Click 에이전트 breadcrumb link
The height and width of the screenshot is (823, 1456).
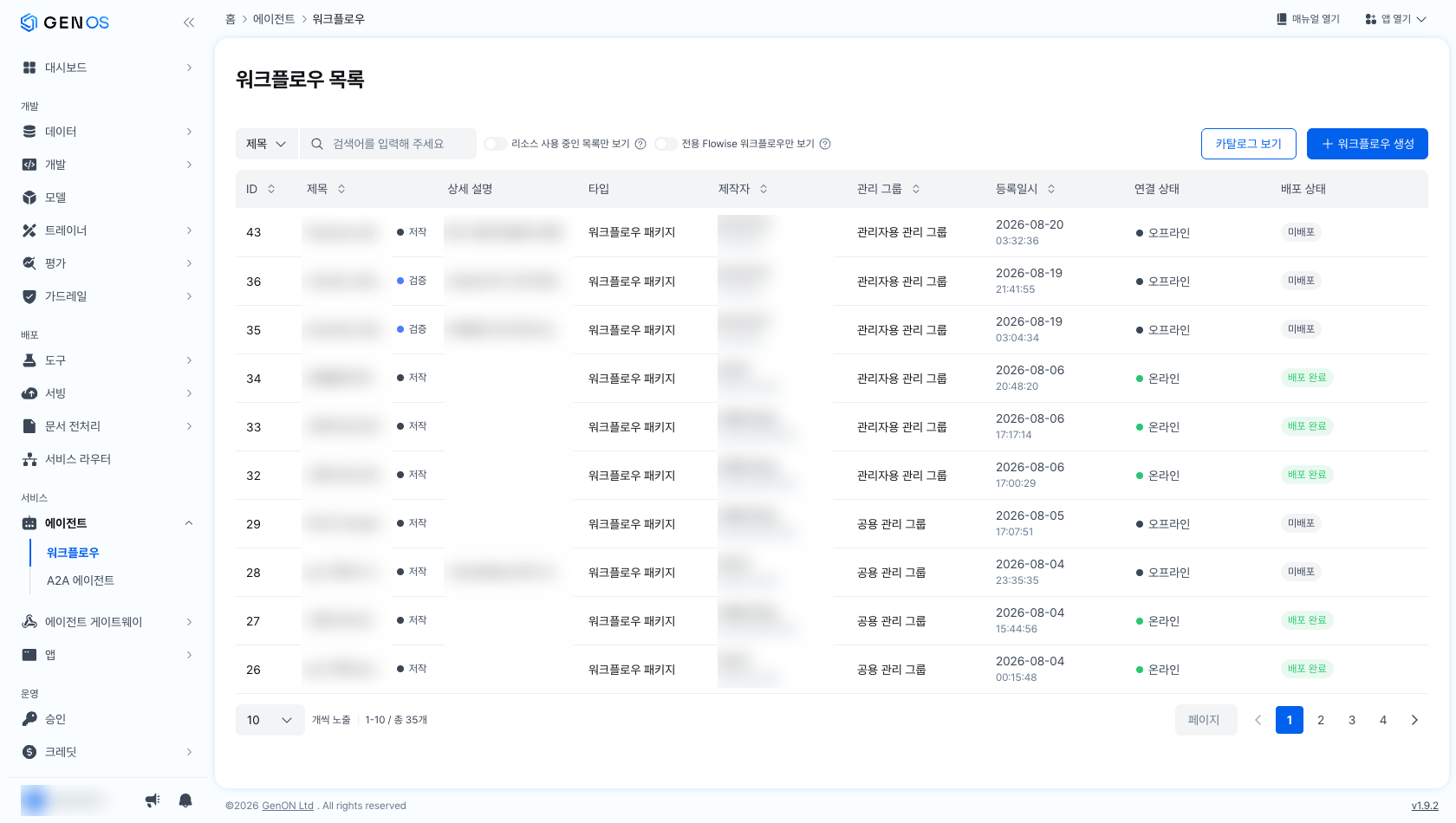(x=274, y=19)
